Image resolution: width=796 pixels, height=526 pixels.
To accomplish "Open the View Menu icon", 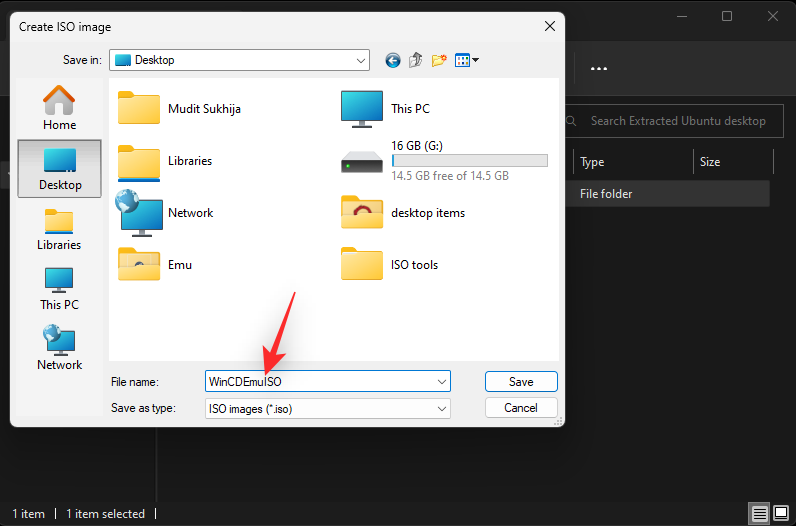I will [x=467, y=60].
